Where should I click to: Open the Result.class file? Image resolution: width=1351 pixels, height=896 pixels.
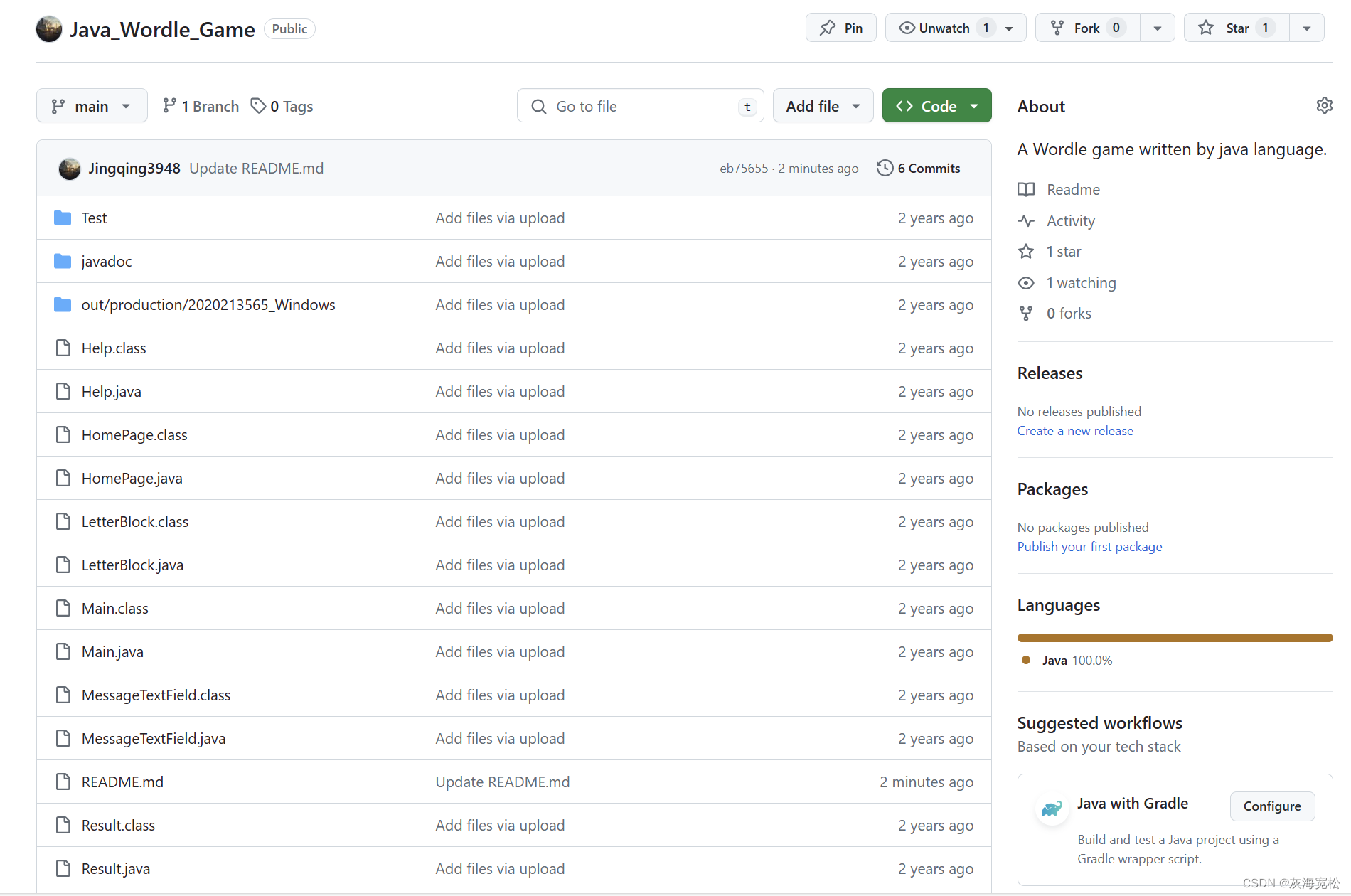point(118,825)
